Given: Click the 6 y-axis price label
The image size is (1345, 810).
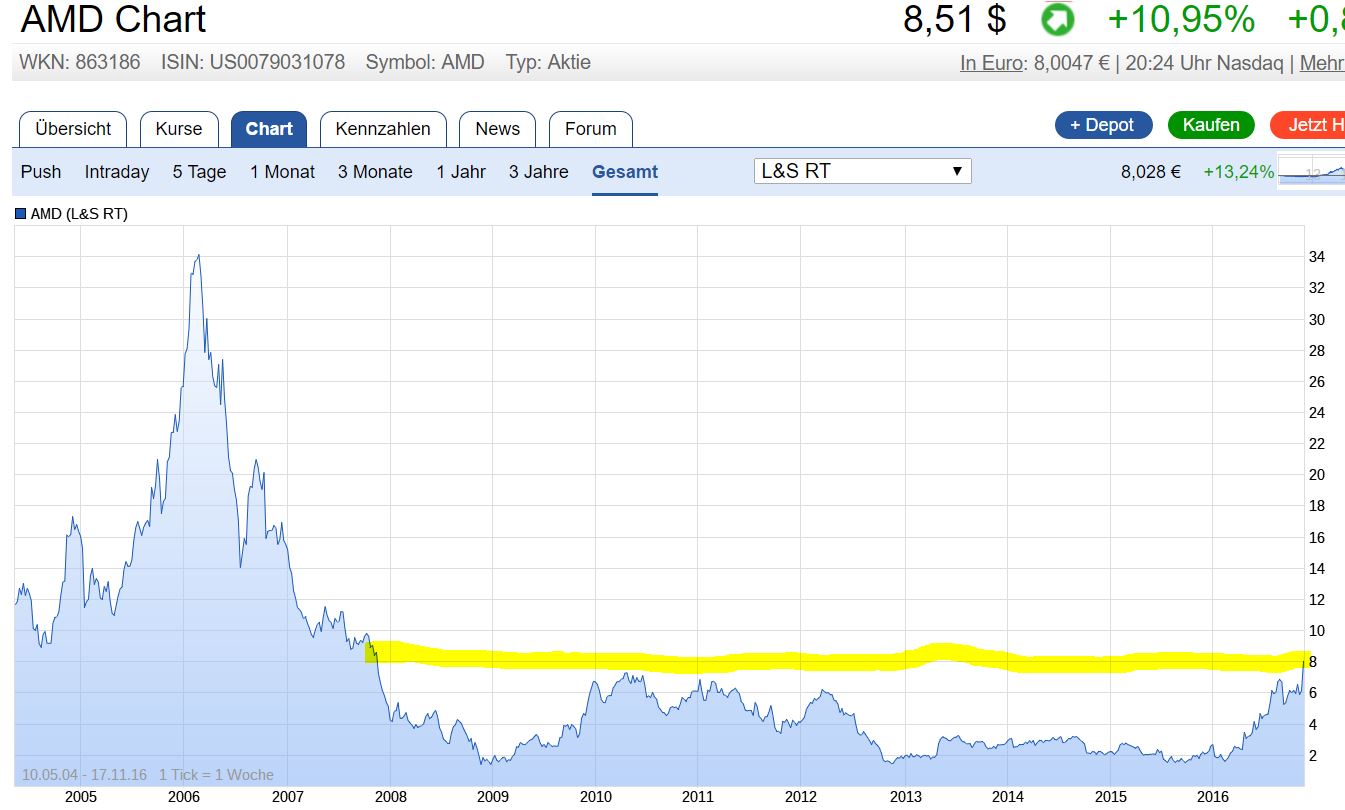Looking at the screenshot, I should click(x=1313, y=693).
